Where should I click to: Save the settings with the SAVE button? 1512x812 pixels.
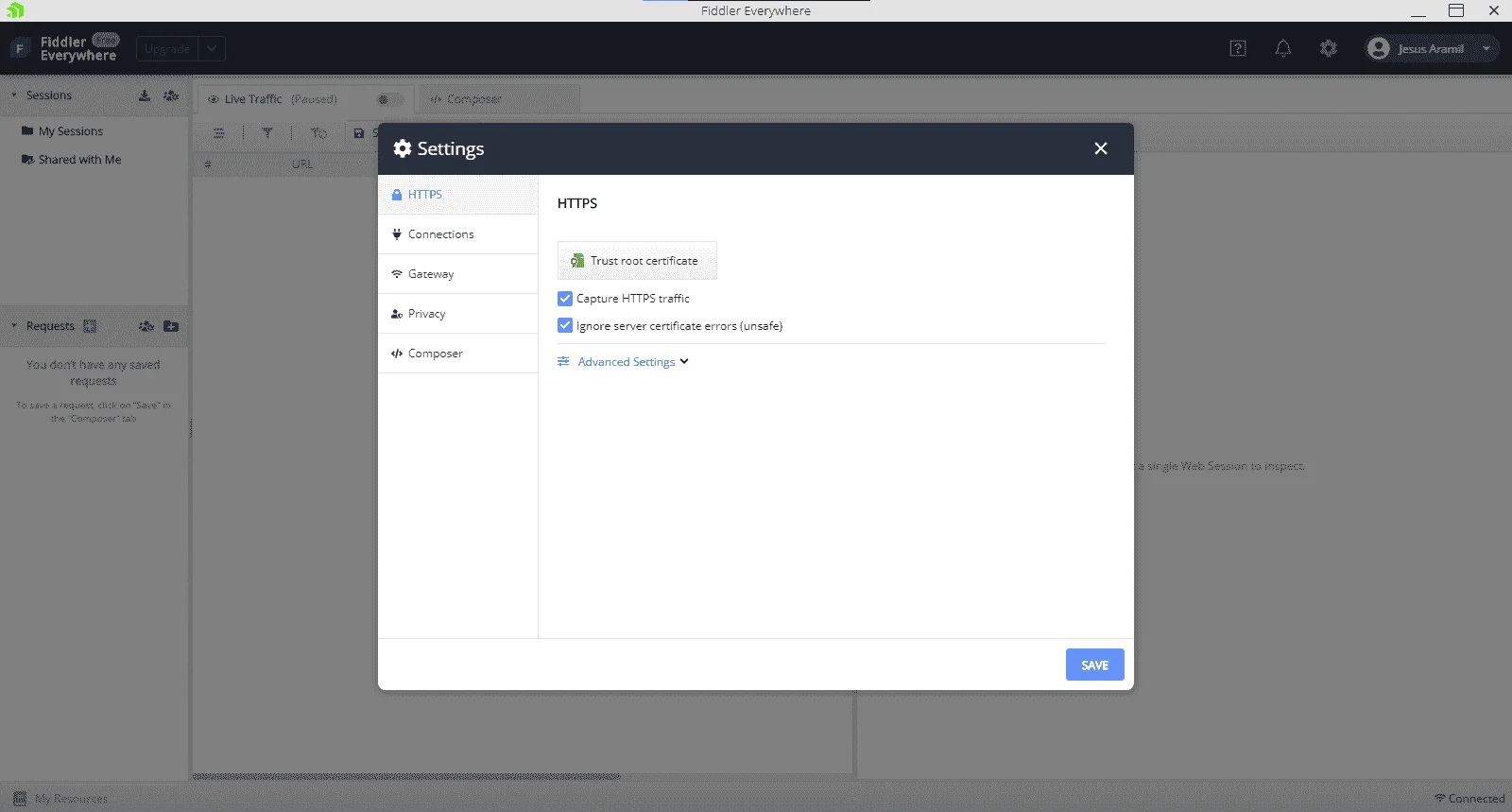coord(1094,665)
